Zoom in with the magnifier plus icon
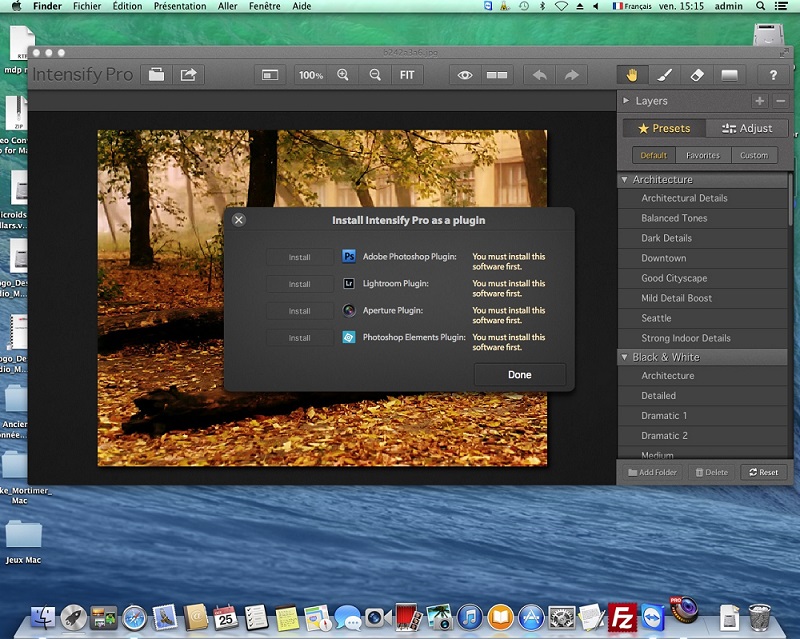 pyautogui.click(x=343, y=75)
